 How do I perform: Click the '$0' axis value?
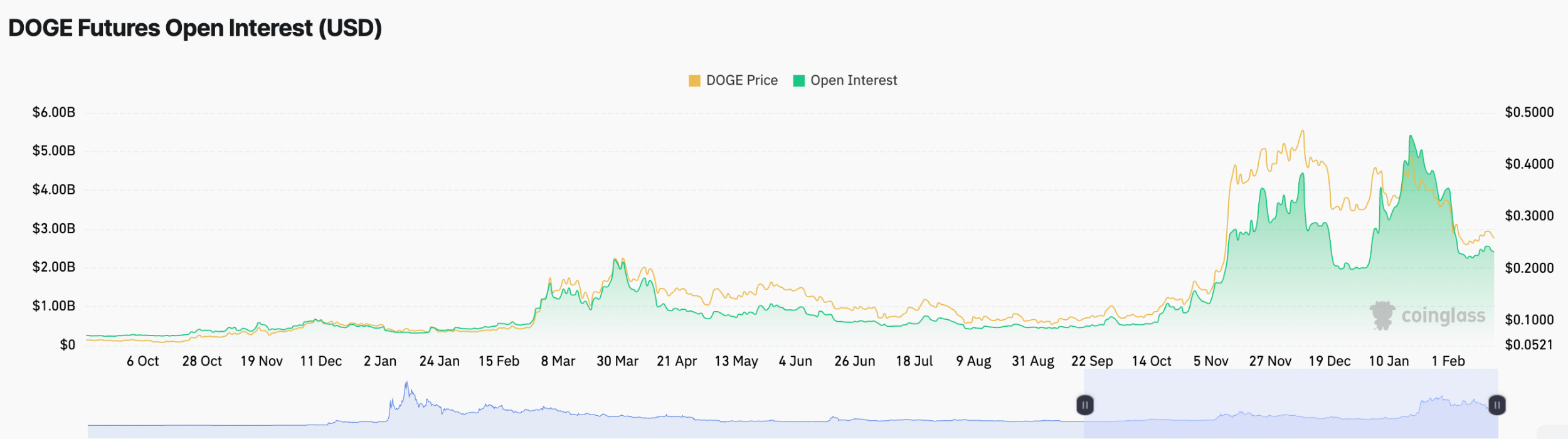point(68,345)
